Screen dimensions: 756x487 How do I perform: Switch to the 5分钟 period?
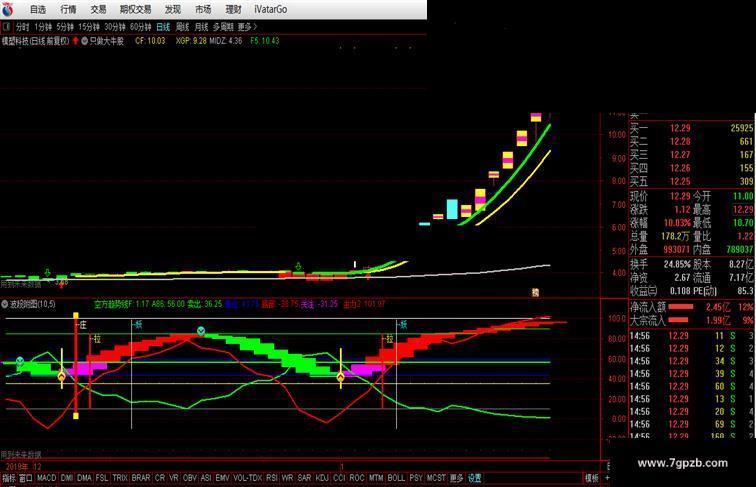(x=65, y=27)
